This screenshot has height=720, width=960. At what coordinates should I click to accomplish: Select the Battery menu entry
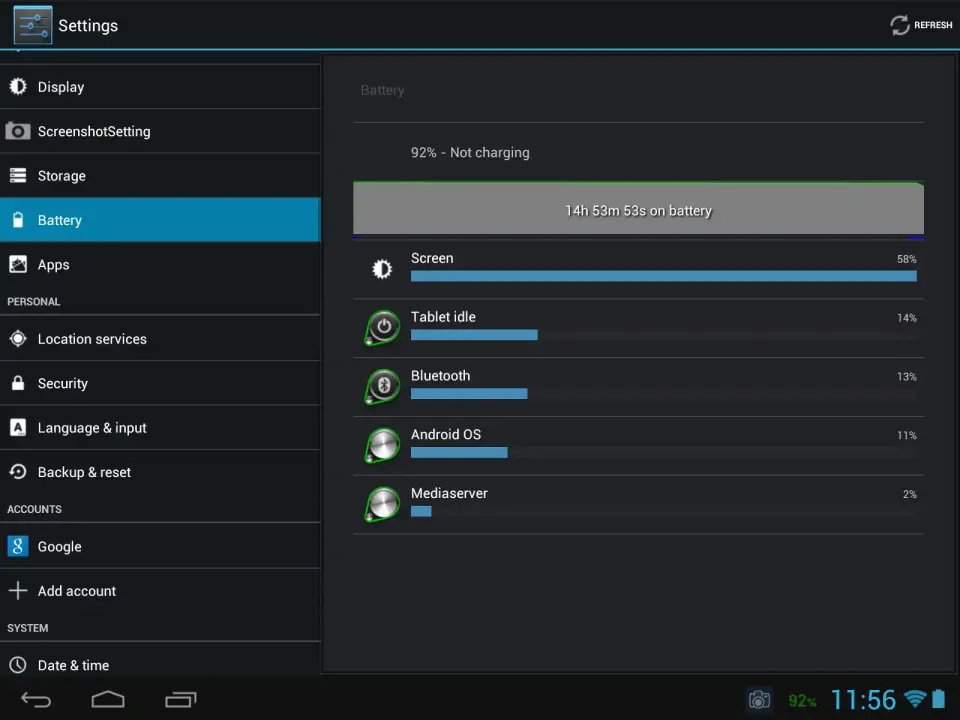(x=60, y=220)
